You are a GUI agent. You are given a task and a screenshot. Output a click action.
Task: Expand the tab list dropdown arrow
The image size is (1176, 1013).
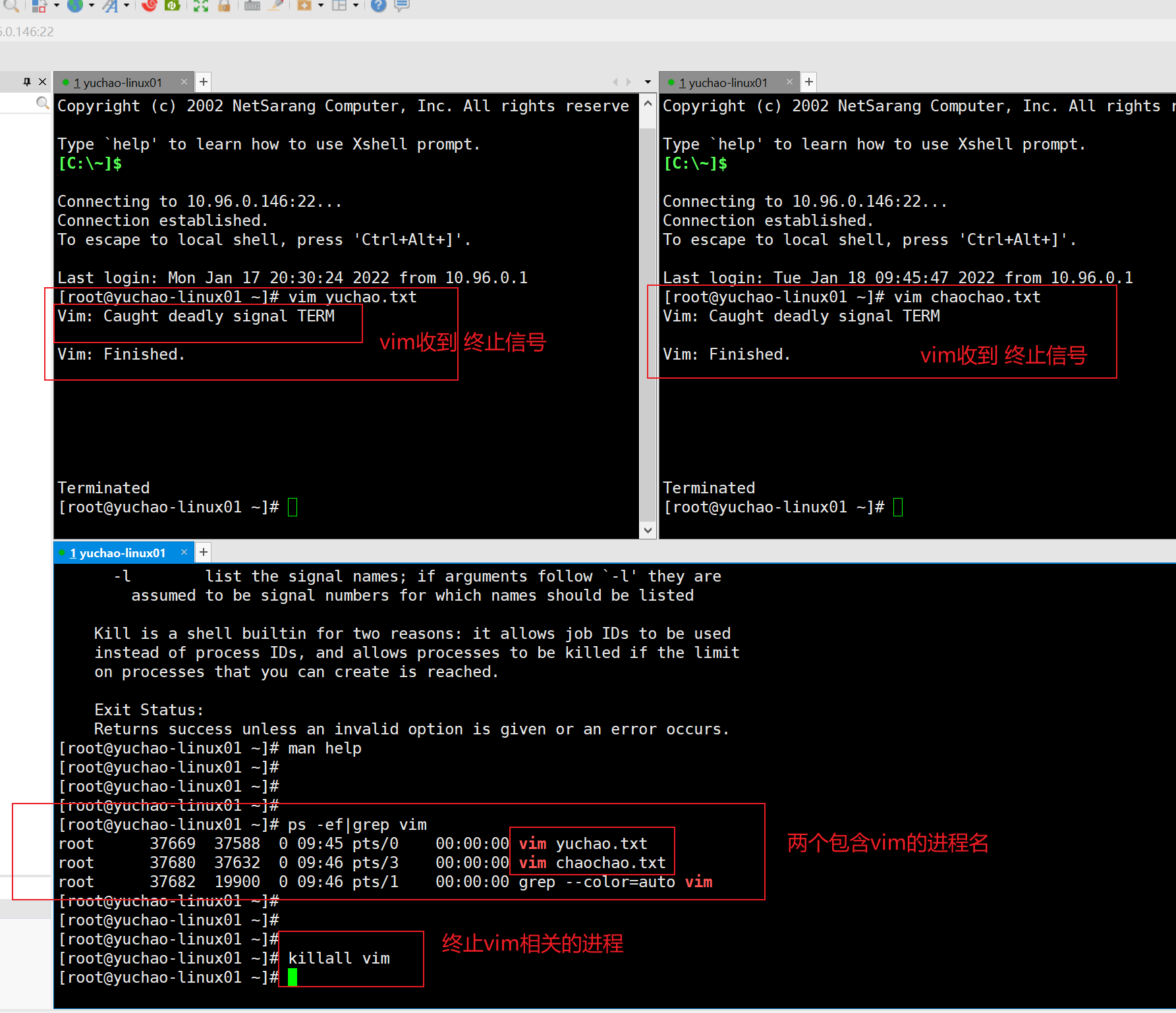click(x=648, y=82)
